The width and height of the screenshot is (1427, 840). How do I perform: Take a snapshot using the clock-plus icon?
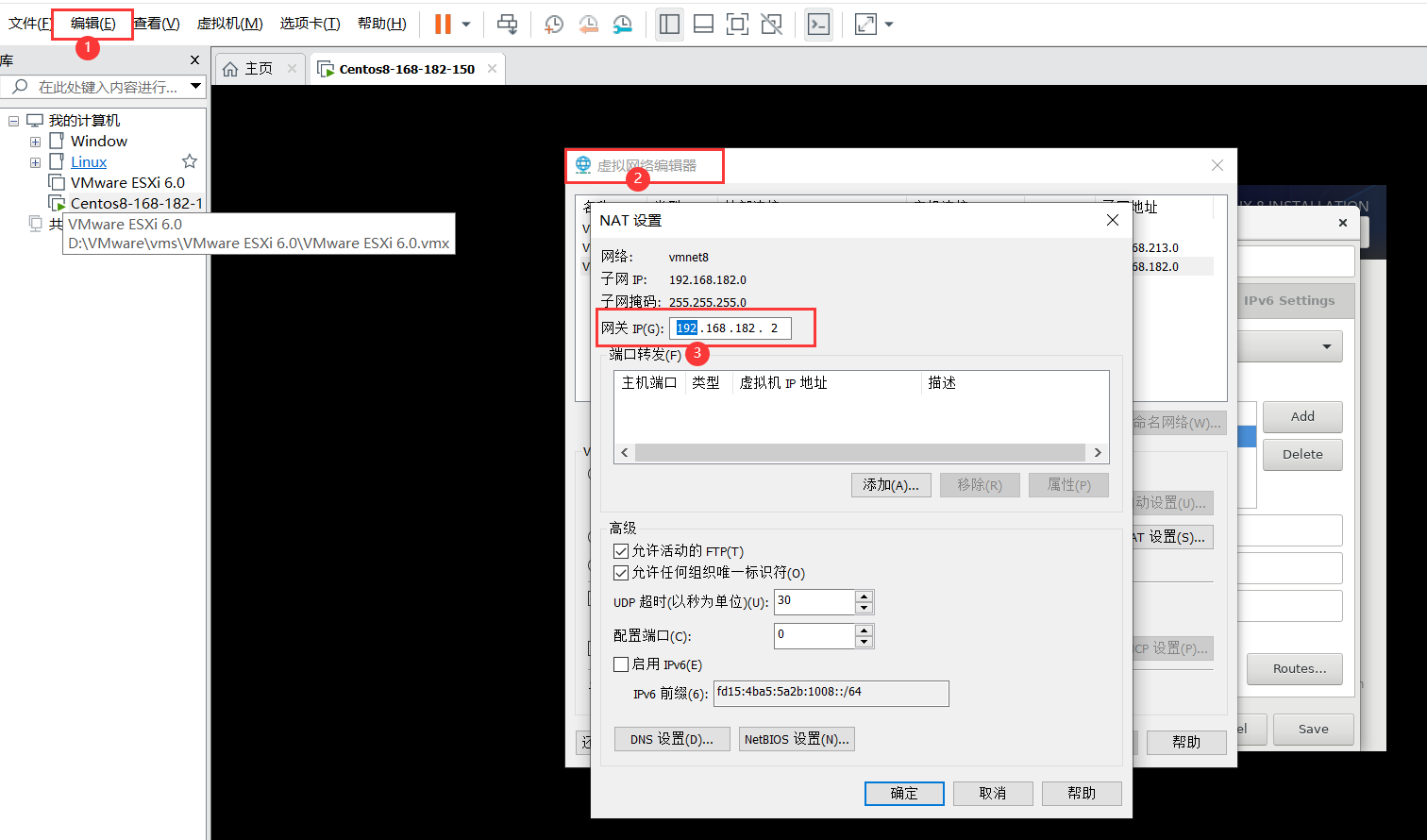554,25
